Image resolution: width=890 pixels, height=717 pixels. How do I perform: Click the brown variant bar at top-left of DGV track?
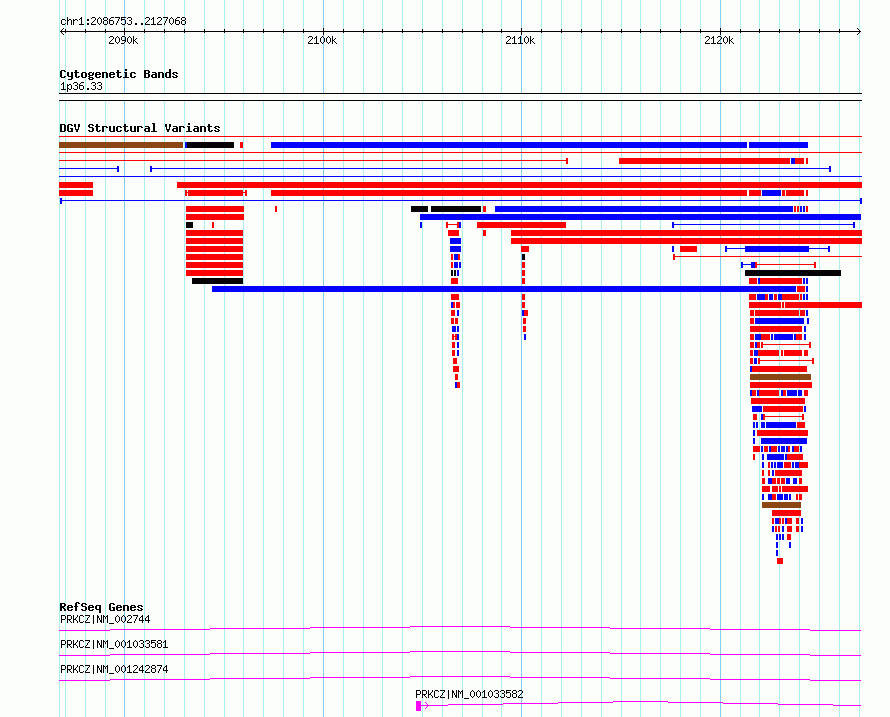tap(121, 145)
